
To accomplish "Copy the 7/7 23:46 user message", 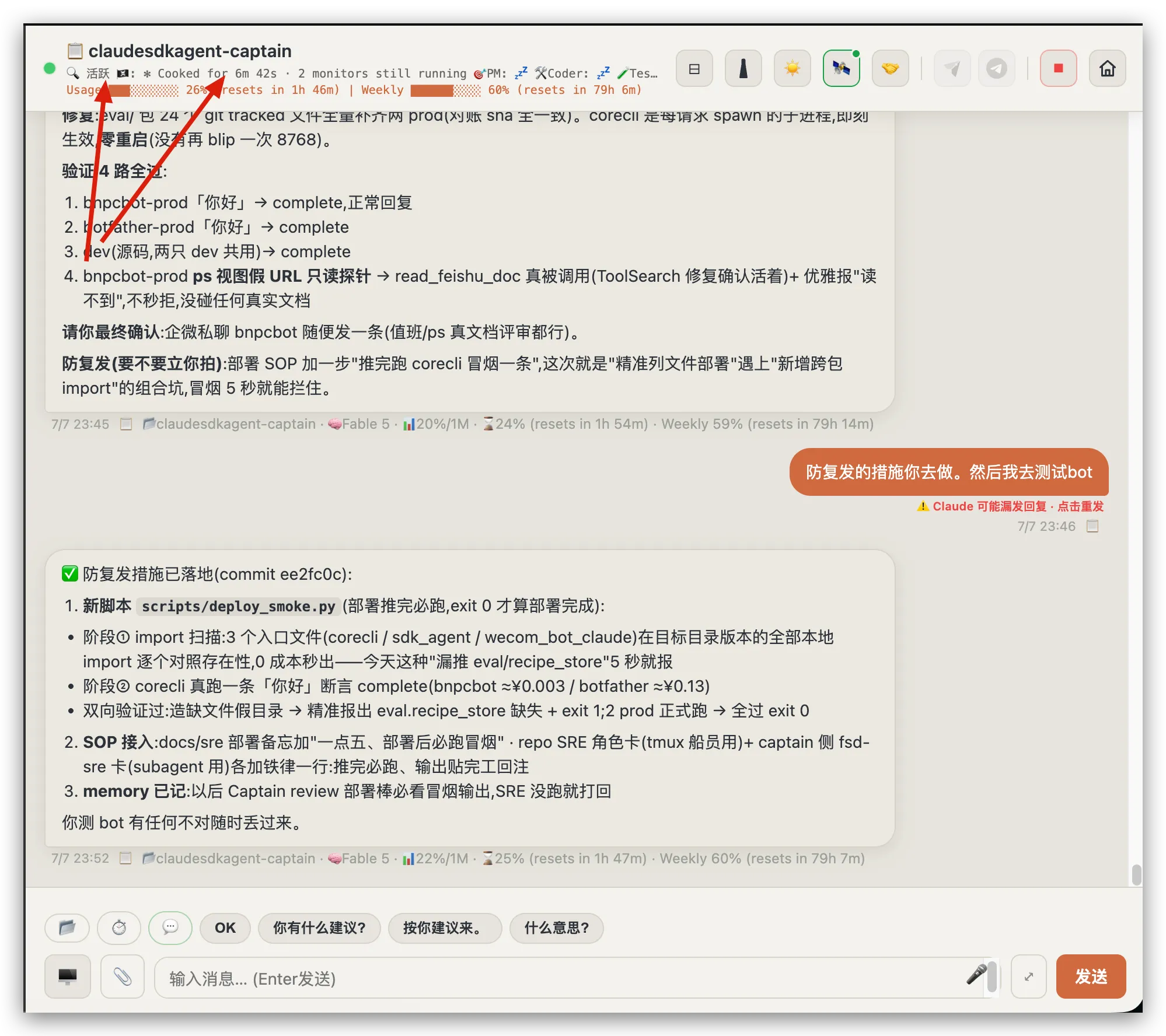I will [x=1092, y=526].
